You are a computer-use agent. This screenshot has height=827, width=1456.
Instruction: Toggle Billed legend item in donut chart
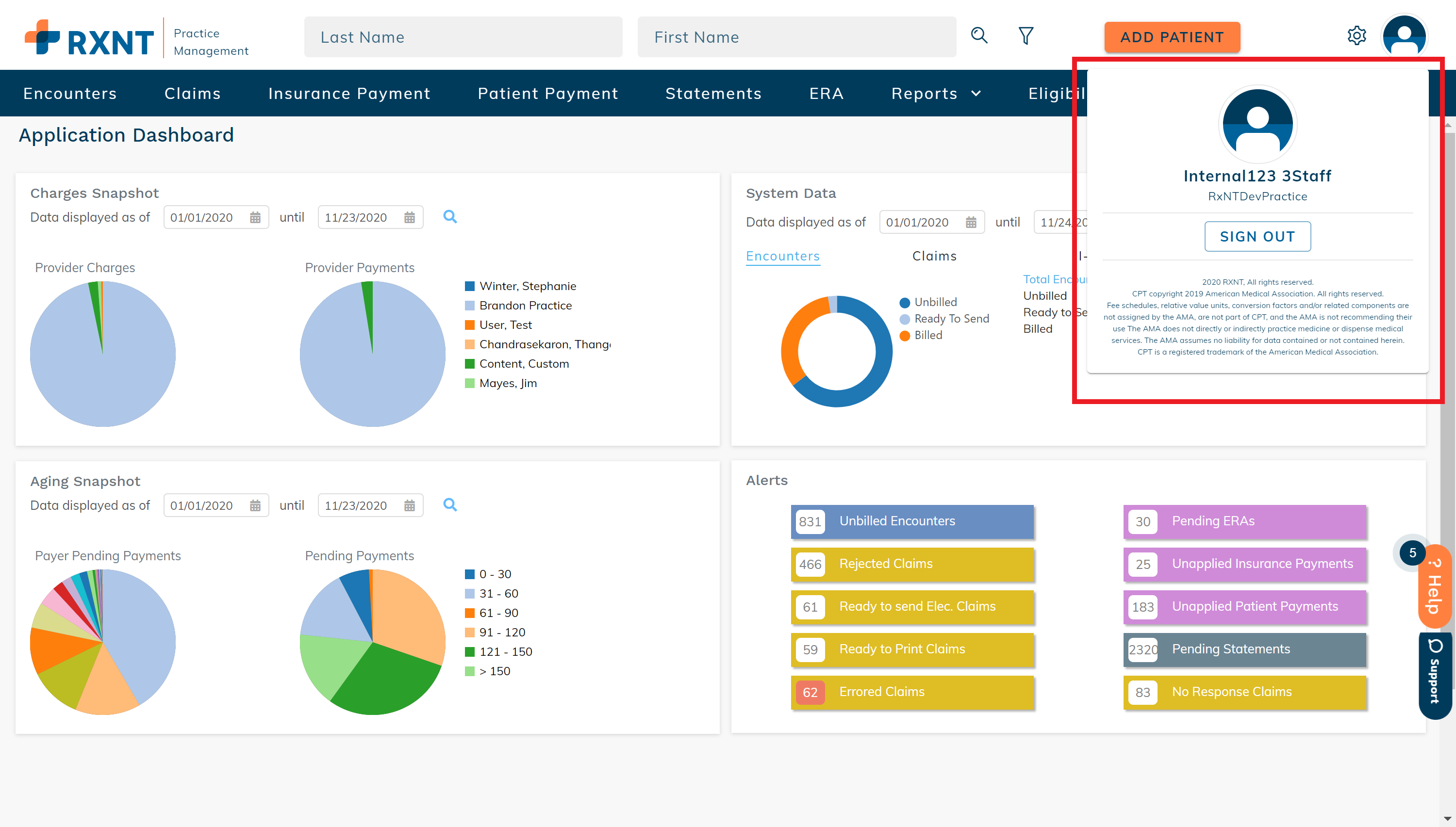pyautogui.click(x=927, y=335)
